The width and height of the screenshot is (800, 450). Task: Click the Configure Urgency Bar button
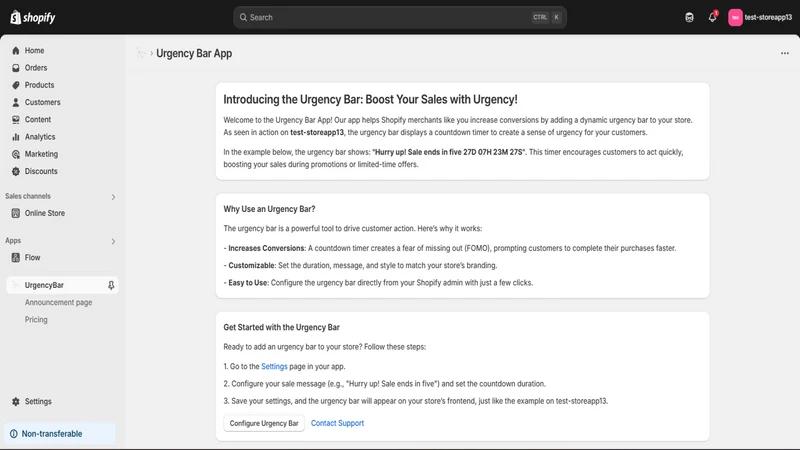[264, 423]
